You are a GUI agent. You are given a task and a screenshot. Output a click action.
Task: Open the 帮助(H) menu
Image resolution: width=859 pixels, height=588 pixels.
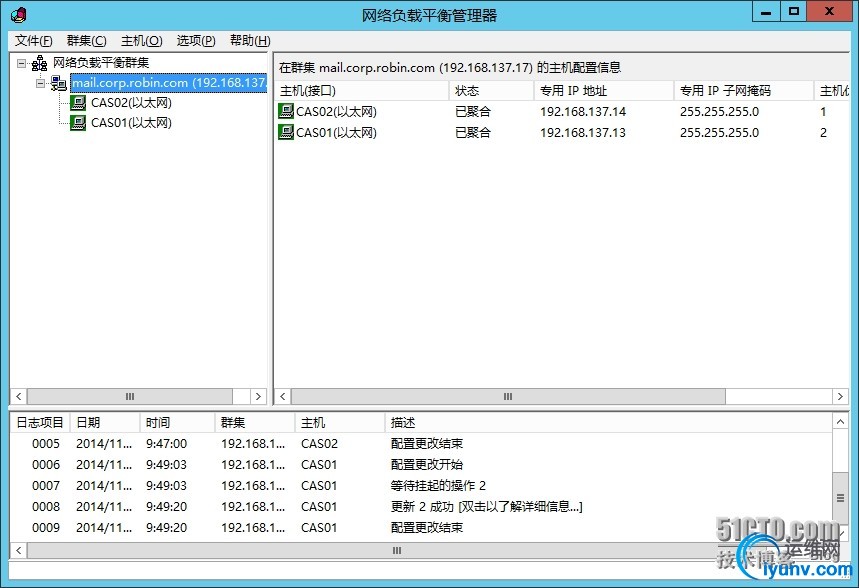coord(250,41)
